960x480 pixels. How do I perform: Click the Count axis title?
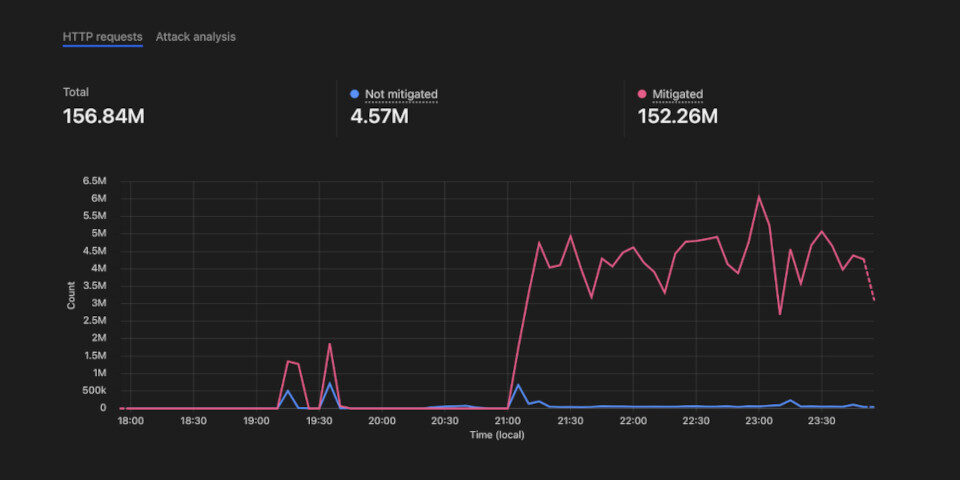coord(72,295)
